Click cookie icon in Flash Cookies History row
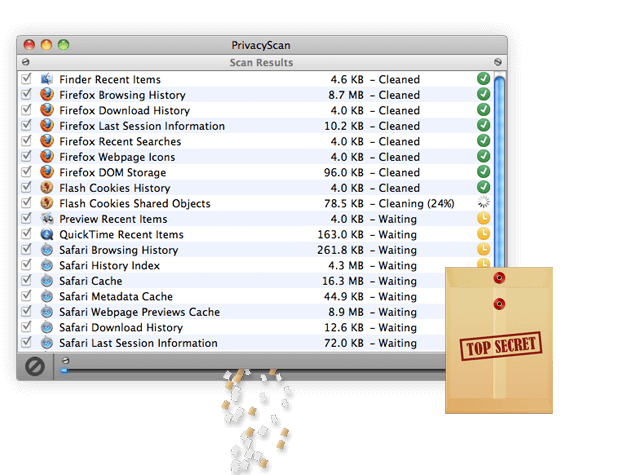The image size is (639, 475). (47, 187)
